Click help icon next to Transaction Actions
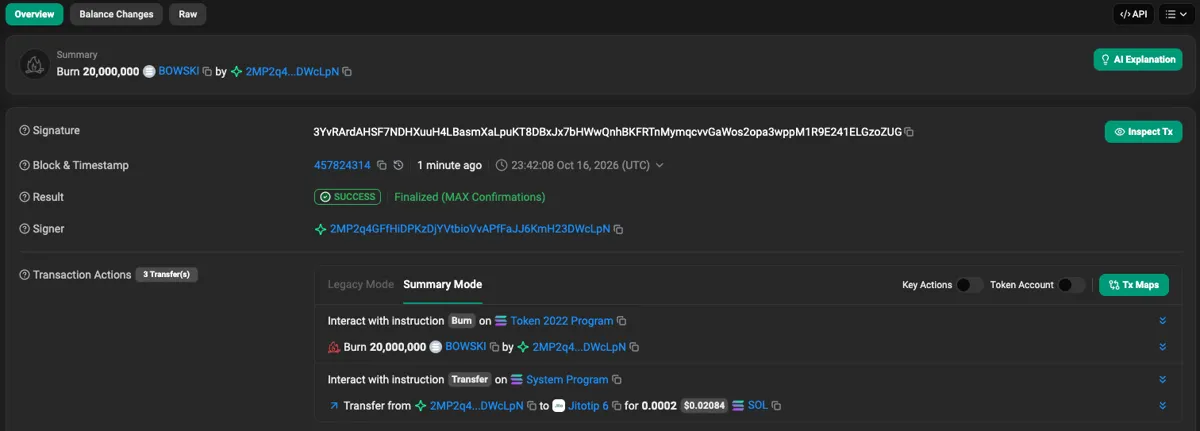Viewport: 1200px width, 431px height. click(x=25, y=274)
